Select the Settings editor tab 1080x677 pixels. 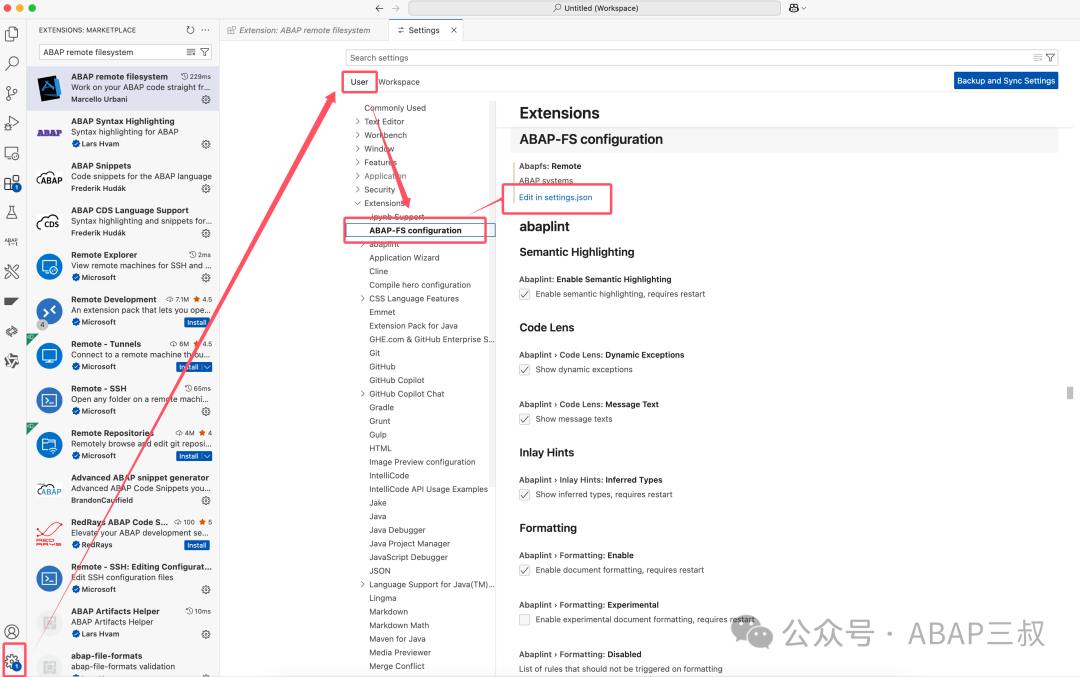tap(423, 30)
